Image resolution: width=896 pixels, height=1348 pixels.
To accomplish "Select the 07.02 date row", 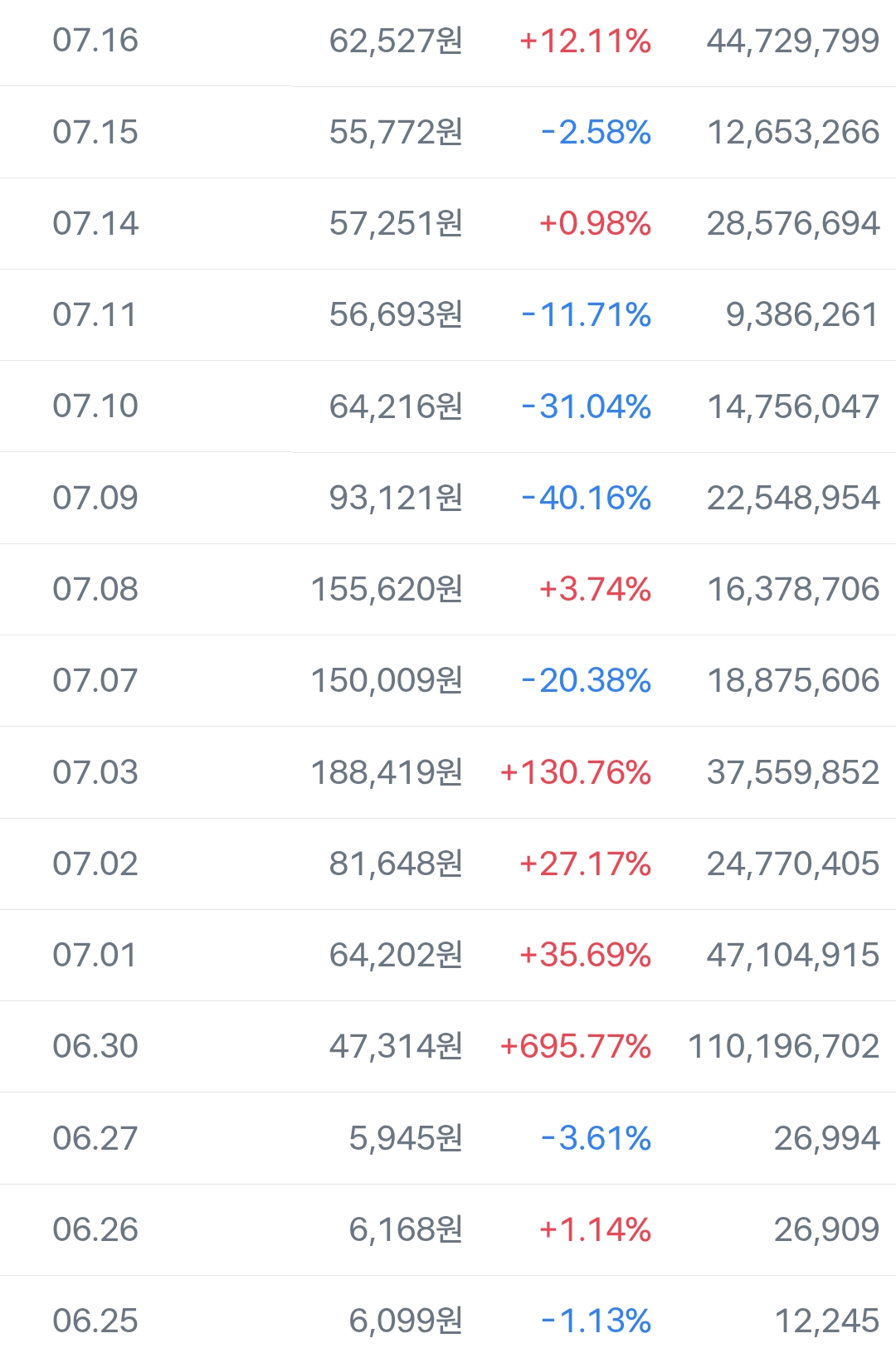I will 448,864.
